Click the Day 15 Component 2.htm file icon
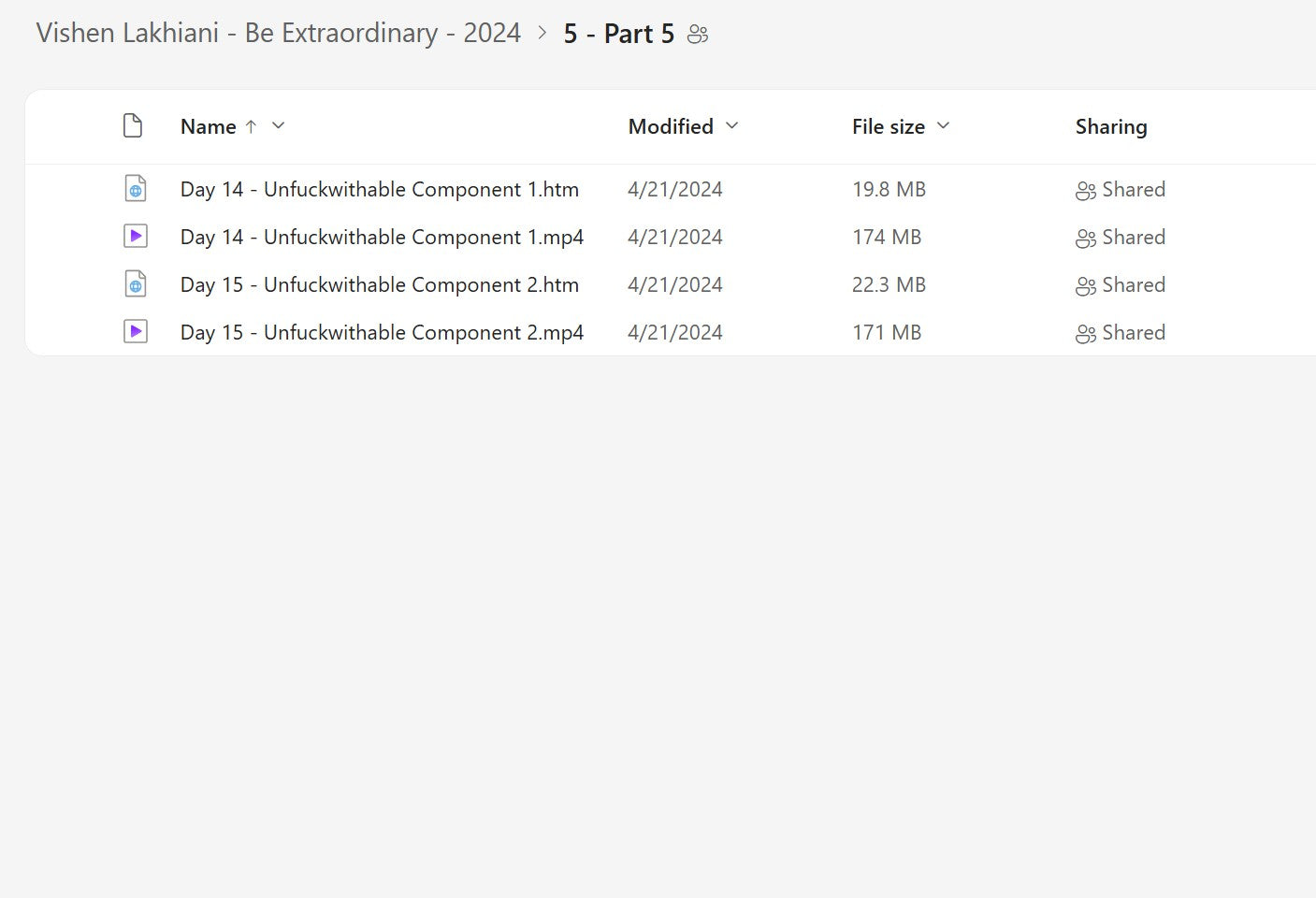This screenshot has height=898, width=1316. tap(136, 284)
